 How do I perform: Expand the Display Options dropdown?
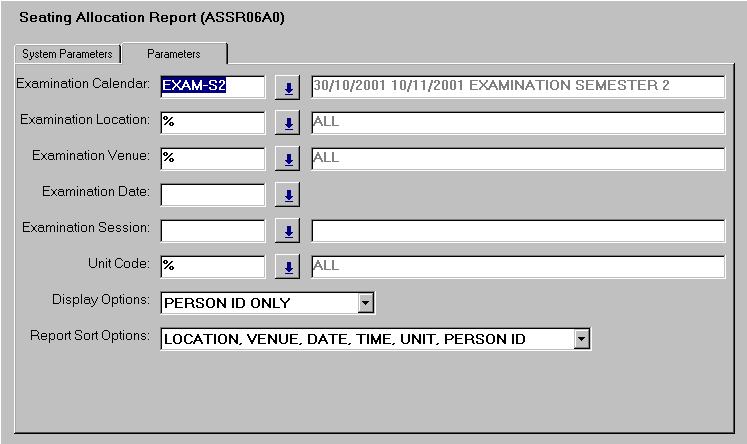coord(365,302)
